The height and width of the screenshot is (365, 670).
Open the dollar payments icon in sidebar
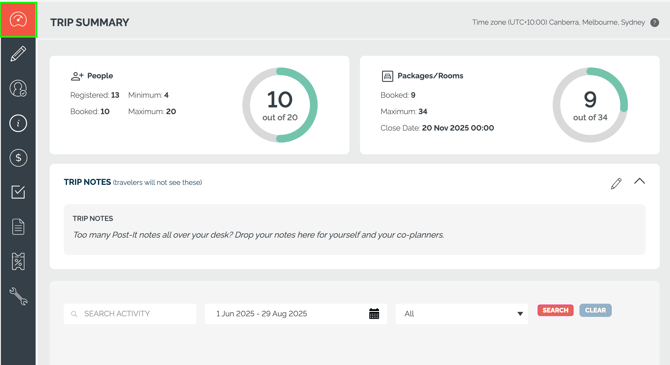[x=18, y=158]
